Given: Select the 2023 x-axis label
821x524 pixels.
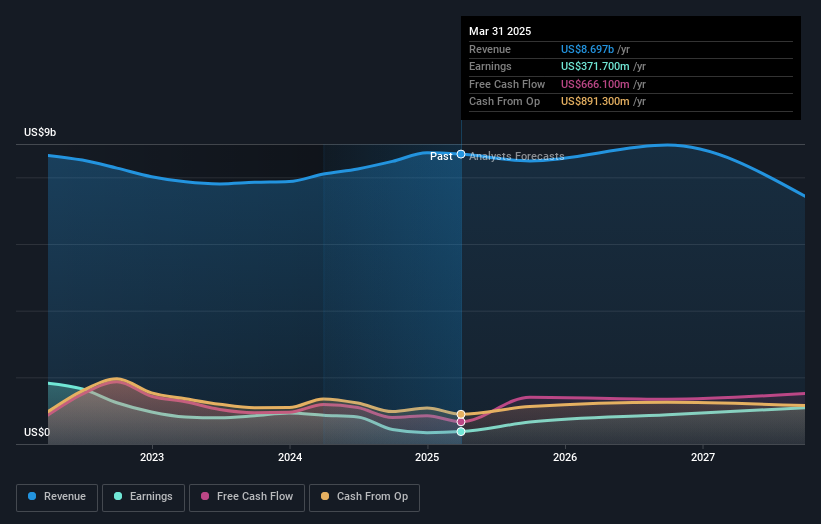Looking at the screenshot, I should (x=152, y=457).
